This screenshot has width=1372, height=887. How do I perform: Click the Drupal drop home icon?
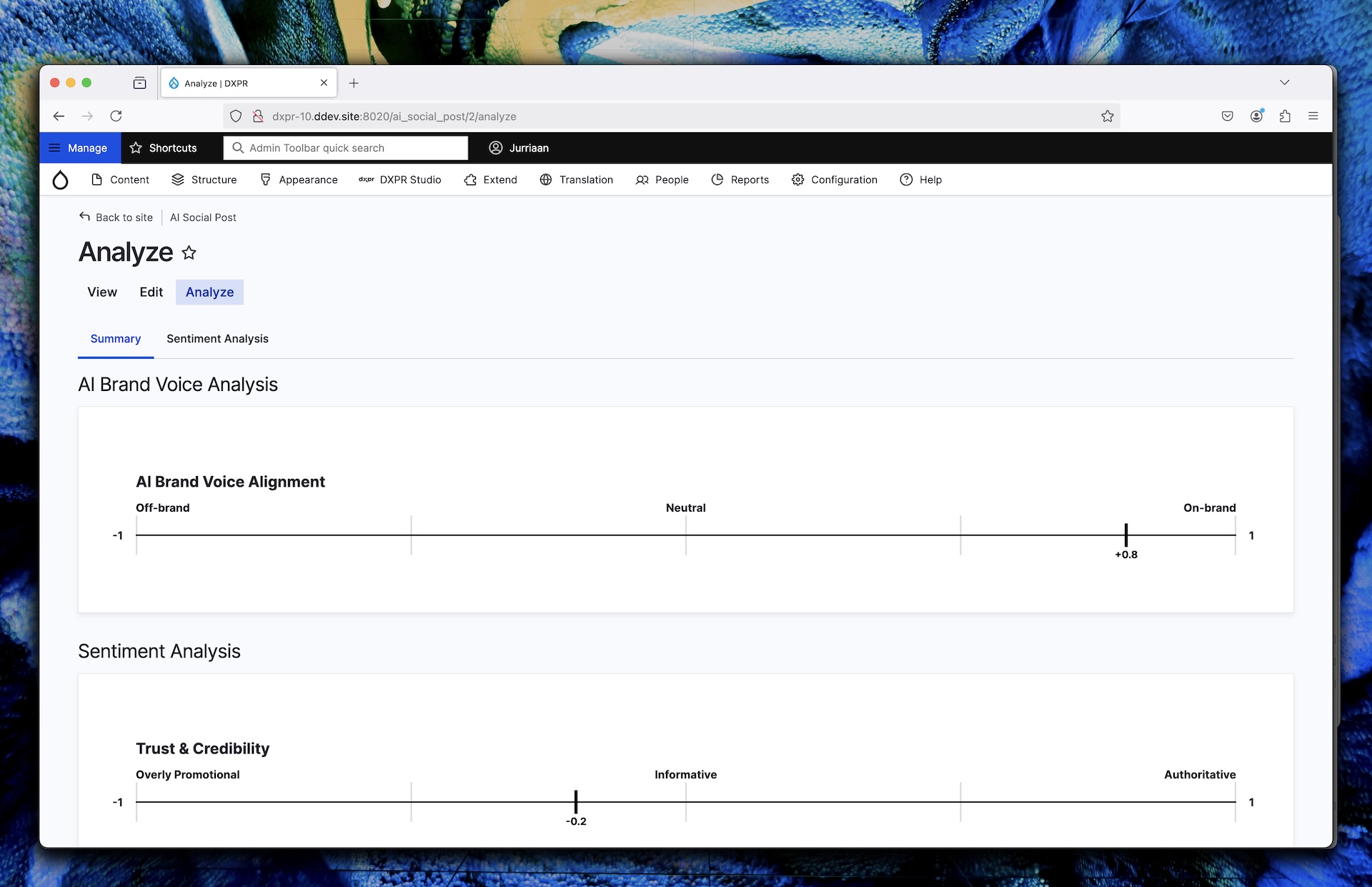point(61,180)
